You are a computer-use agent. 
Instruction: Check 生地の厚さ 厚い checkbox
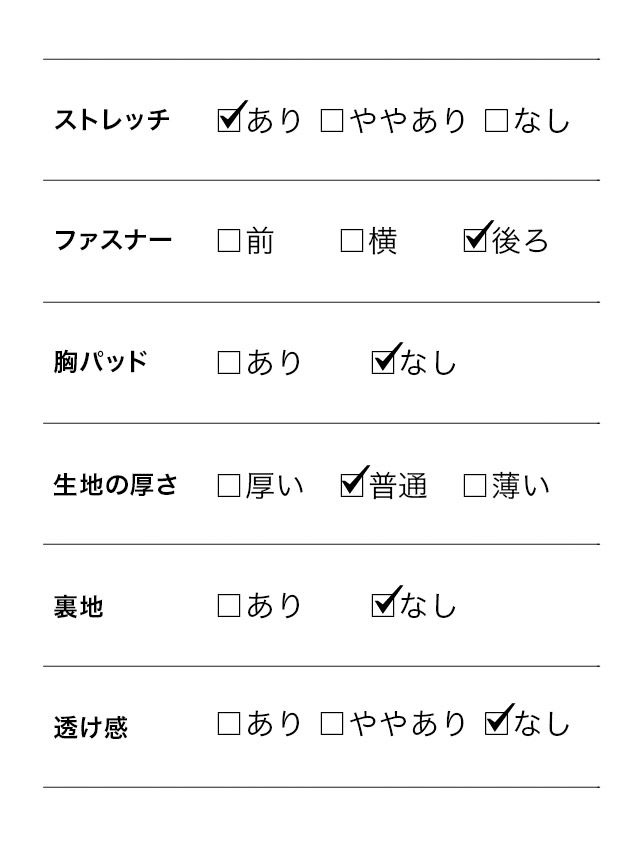[x=229, y=486]
